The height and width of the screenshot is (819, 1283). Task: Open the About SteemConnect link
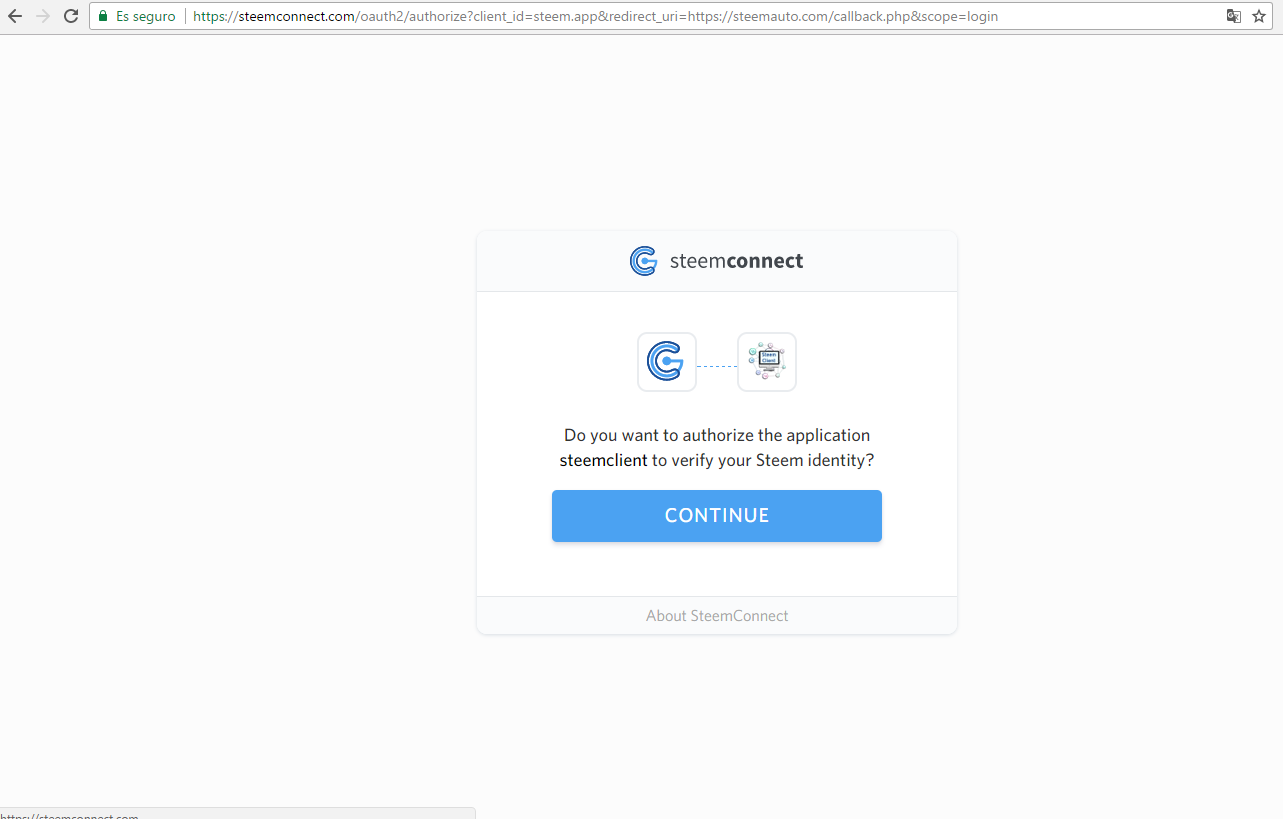pos(717,616)
